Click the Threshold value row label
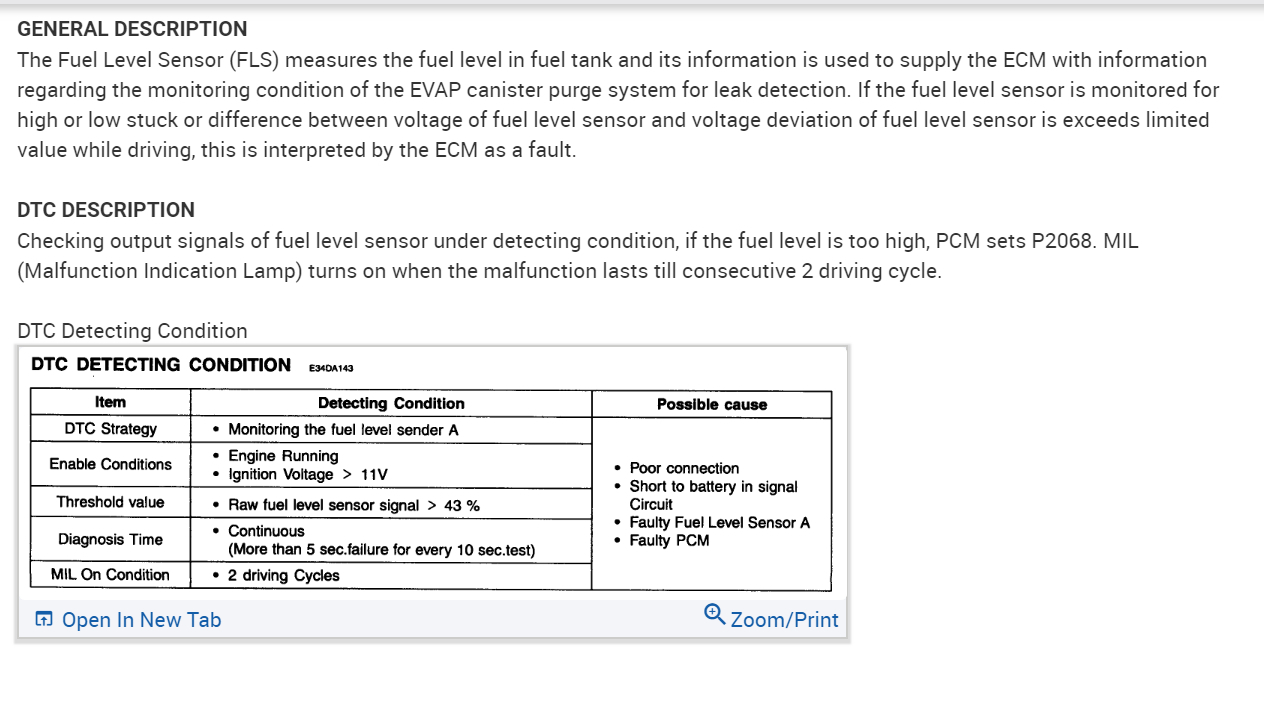The height and width of the screenshot is (710, 1264). [110, 502]
